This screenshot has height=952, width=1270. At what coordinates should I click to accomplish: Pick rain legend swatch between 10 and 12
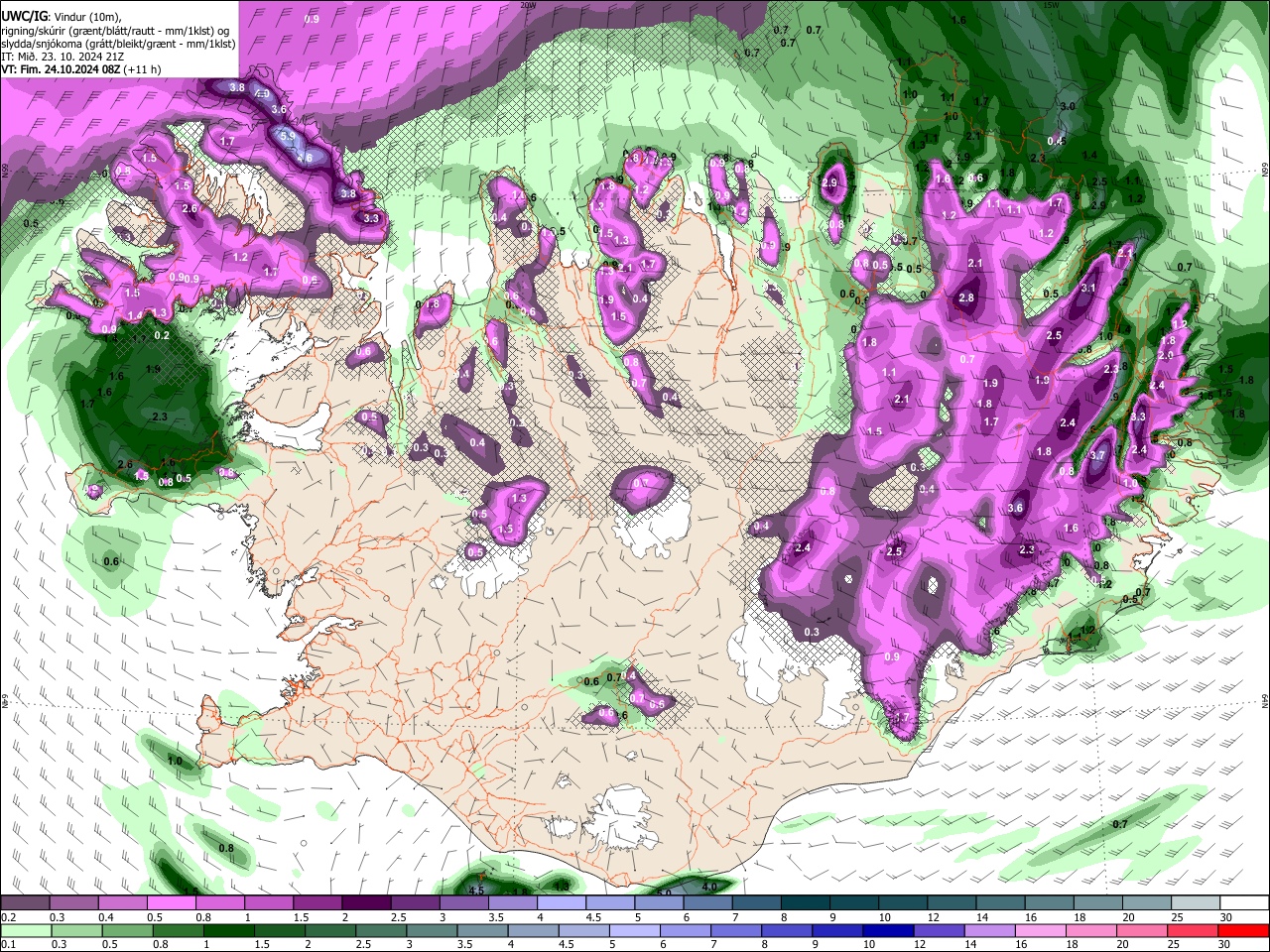(886, 930)
